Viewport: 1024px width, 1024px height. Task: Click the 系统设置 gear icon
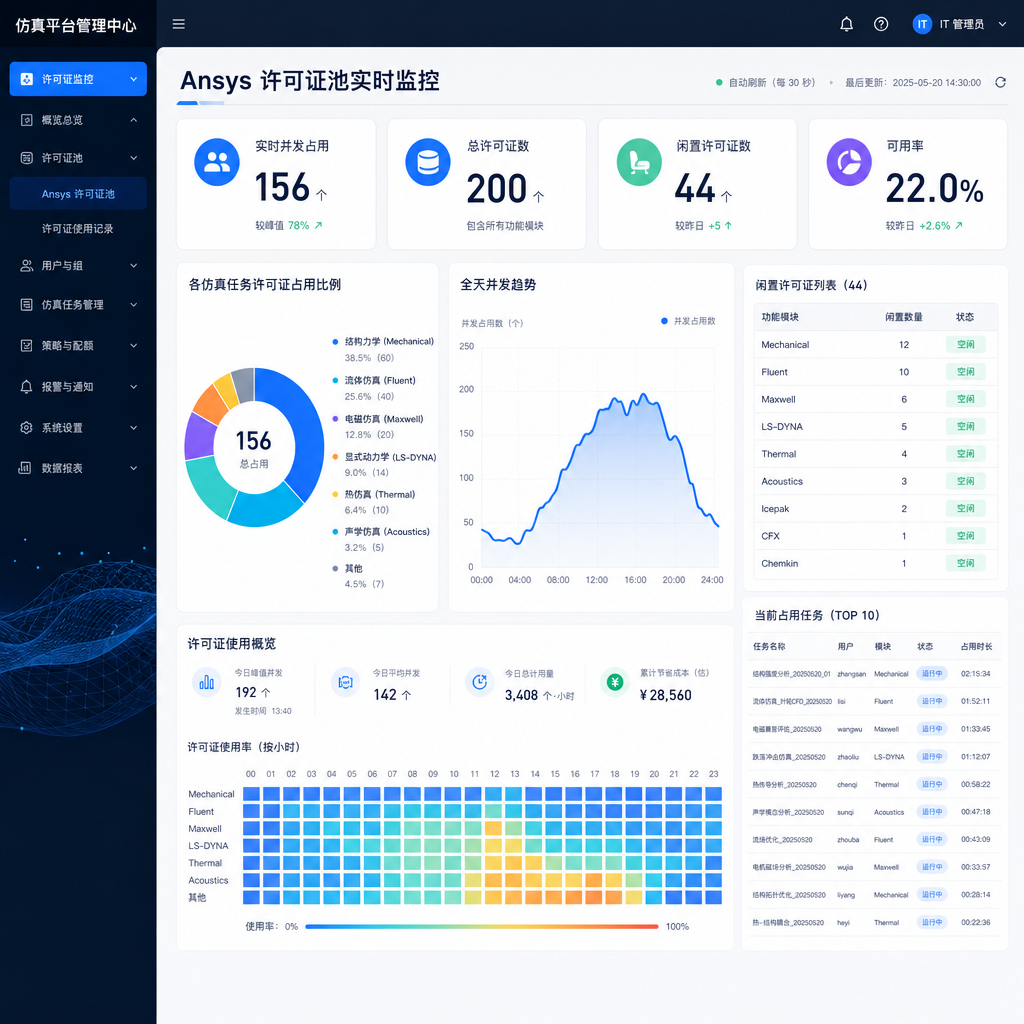(x=27, y=428)
